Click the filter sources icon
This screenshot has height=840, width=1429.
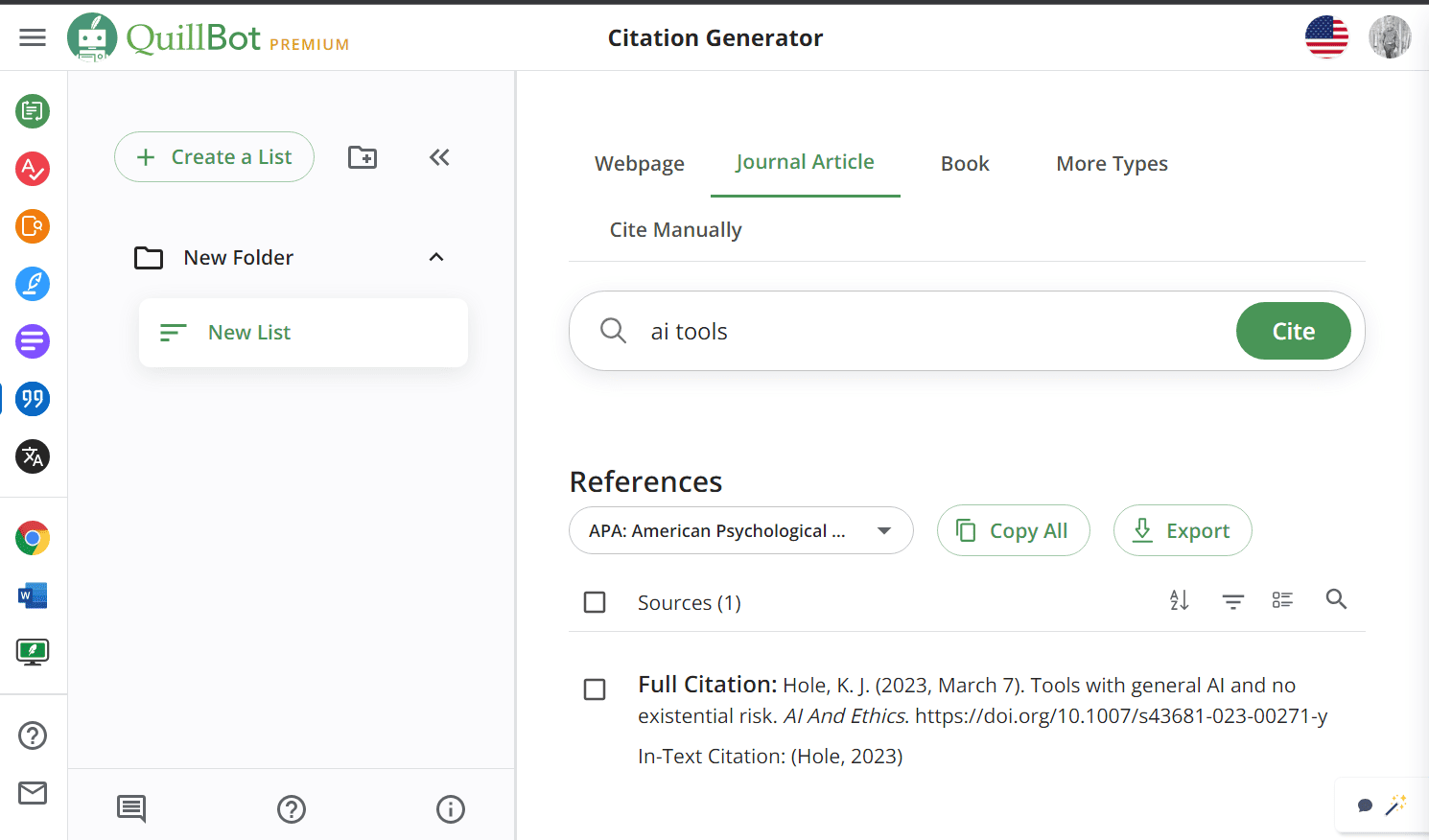[1233, 601]
